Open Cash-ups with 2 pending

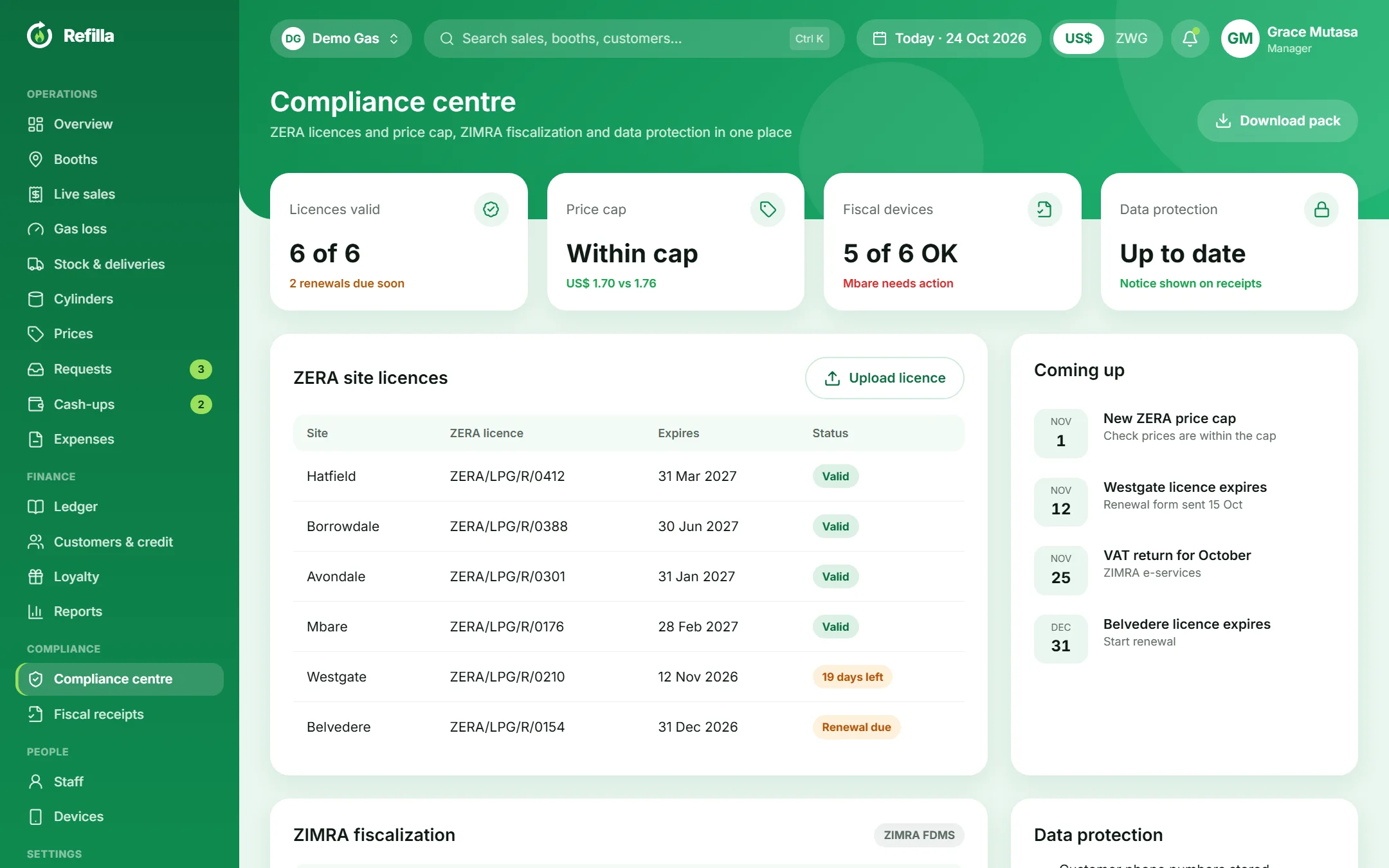pos(120,404)
